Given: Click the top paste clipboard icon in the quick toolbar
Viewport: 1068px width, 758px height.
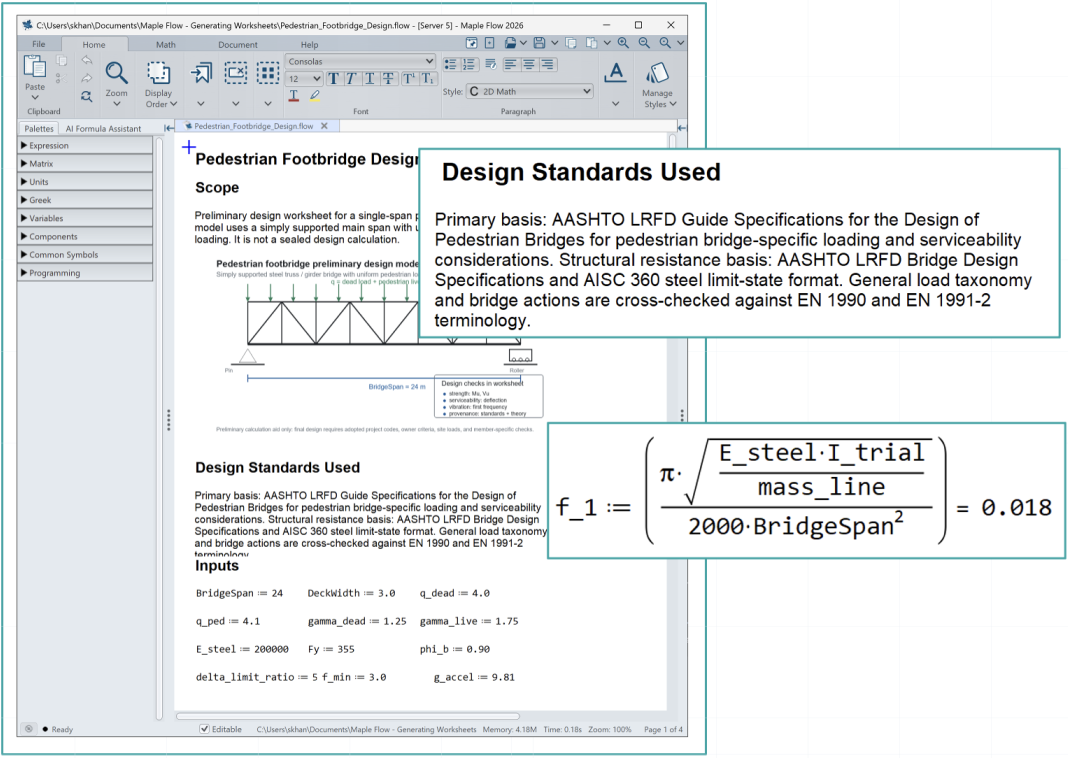Looking at the screenshot, I should pos(591,43).
